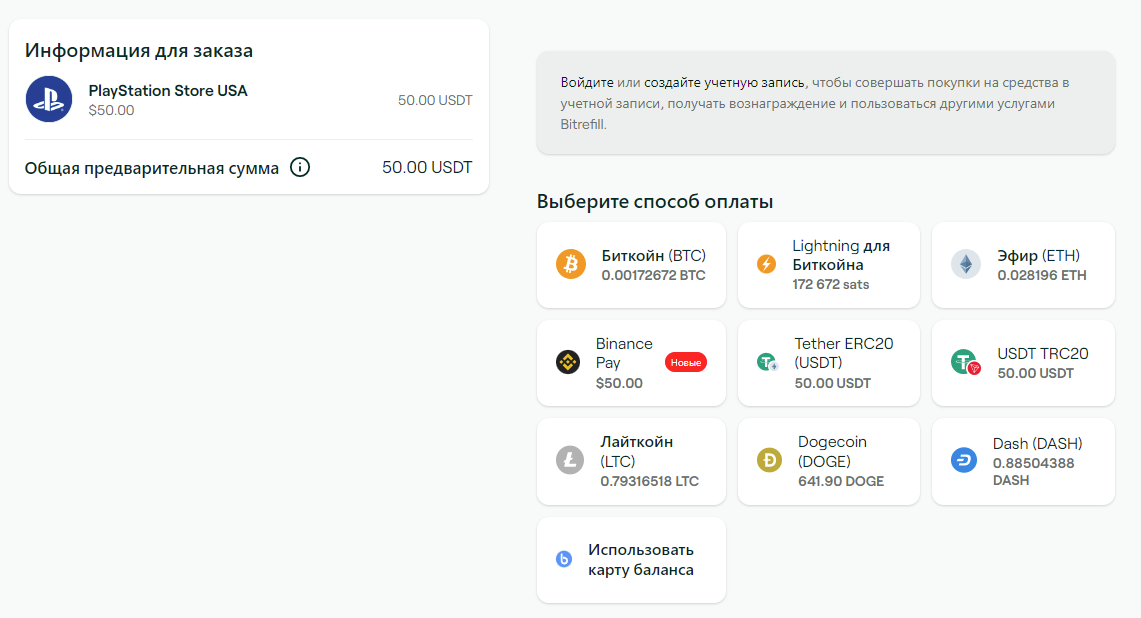Screen dimensions: 1141x618
Task: Click the PlayStation Store logo icon
Action: tap(49, 99)
